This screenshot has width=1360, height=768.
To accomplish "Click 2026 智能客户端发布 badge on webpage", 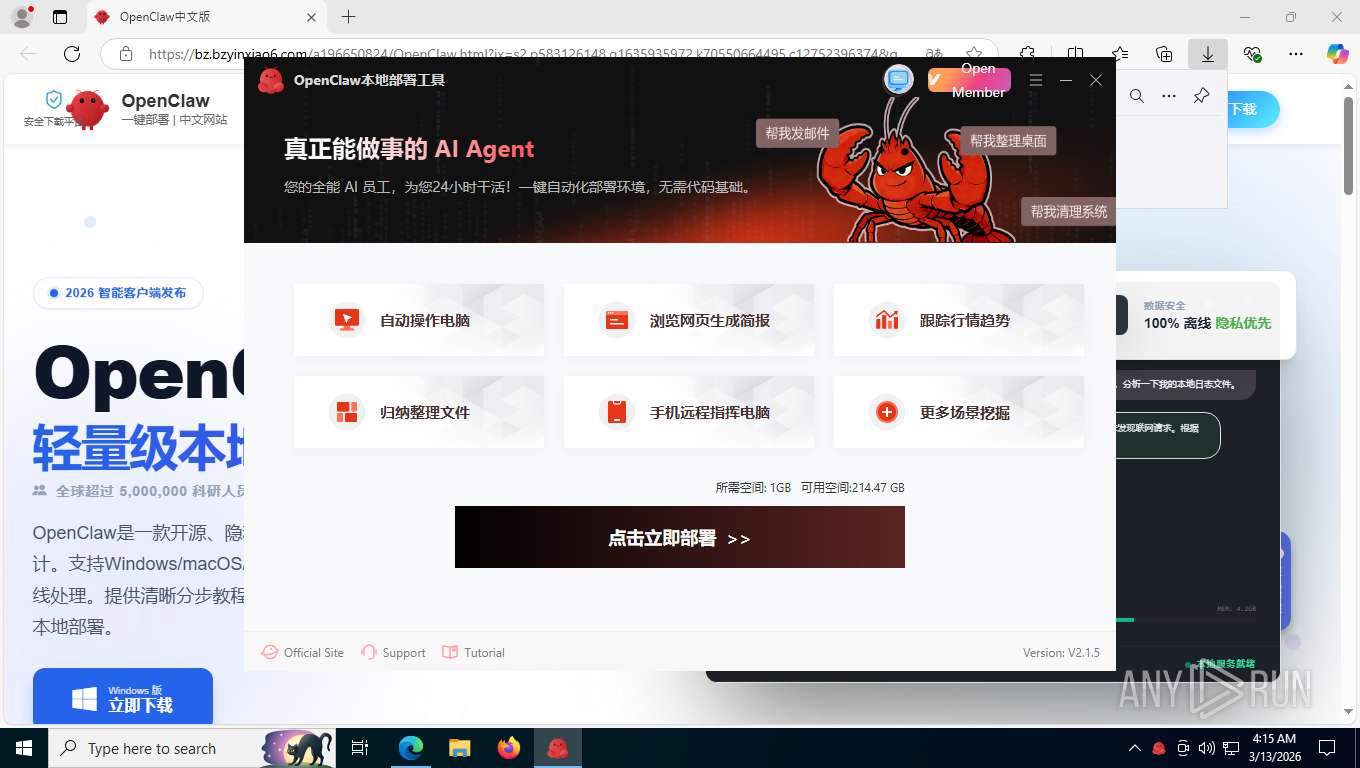I will tap(118, 293).
